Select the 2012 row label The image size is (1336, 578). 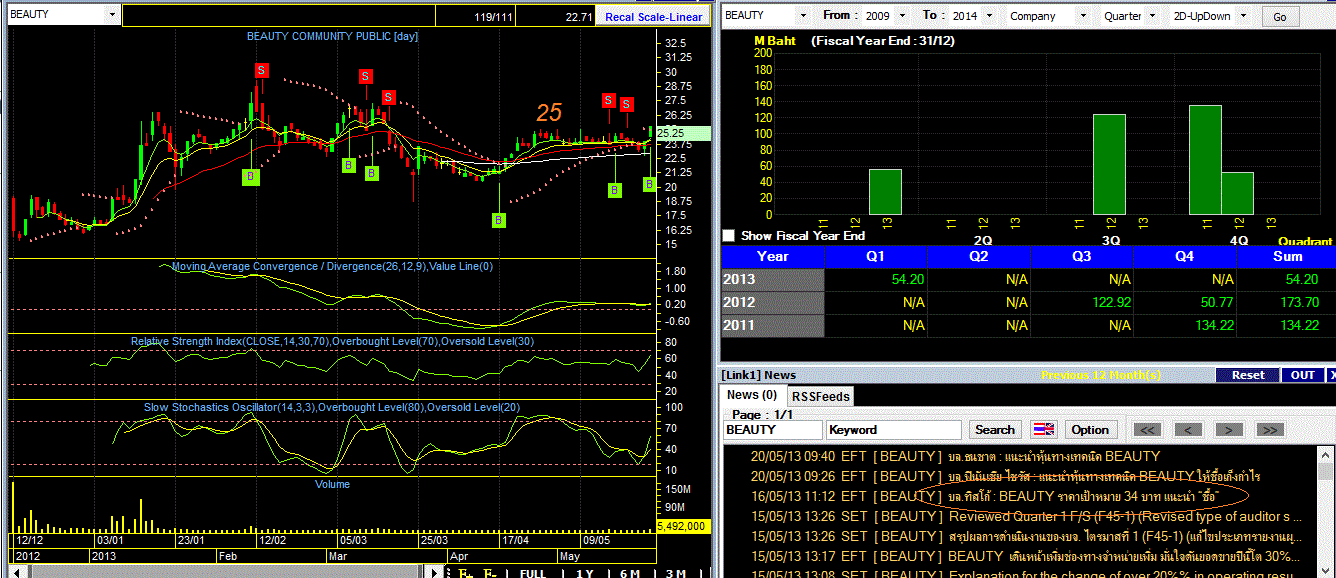(772, 302)
